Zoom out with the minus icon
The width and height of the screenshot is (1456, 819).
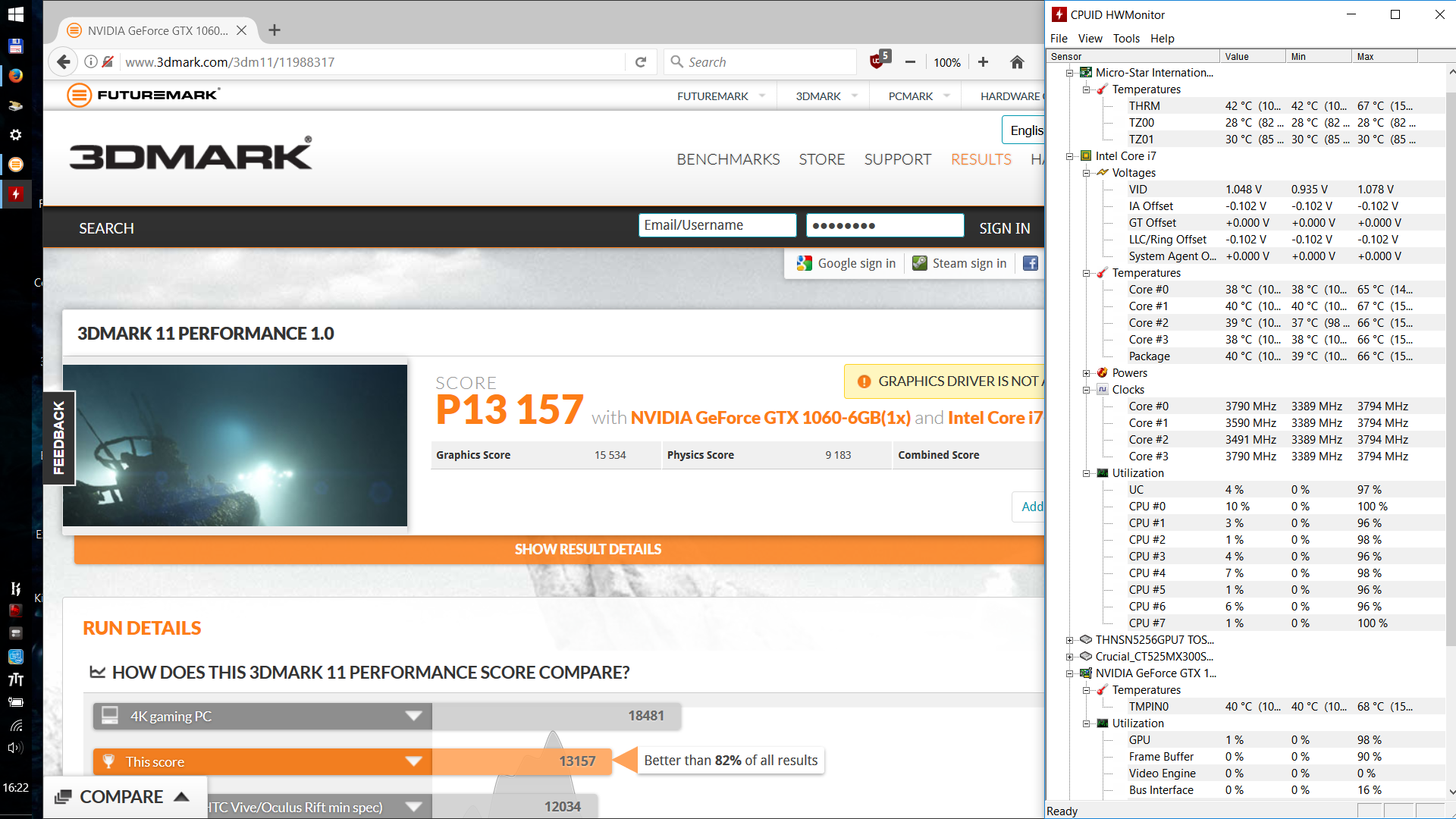(x=910, y=62)
